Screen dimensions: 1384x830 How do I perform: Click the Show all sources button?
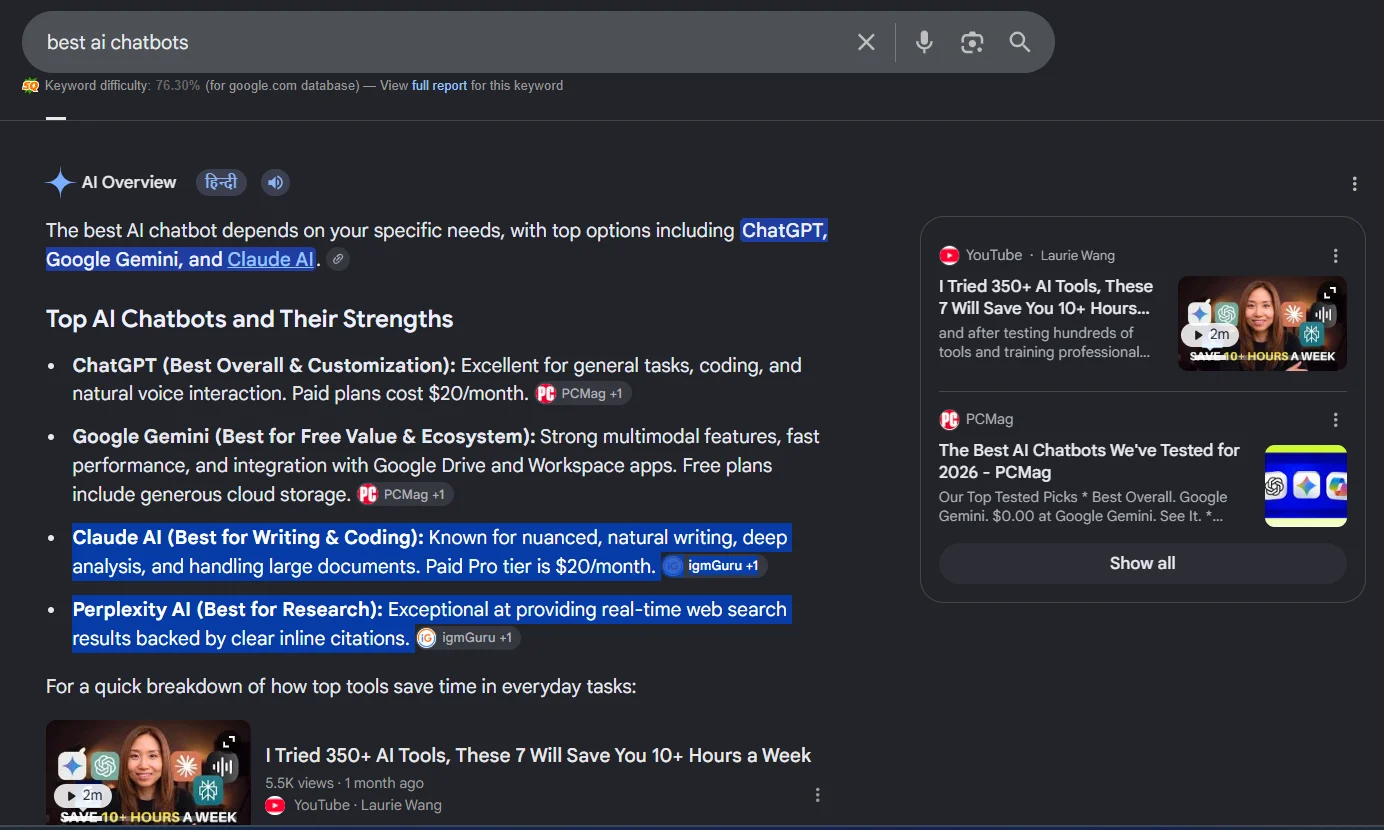(1142, 563)
